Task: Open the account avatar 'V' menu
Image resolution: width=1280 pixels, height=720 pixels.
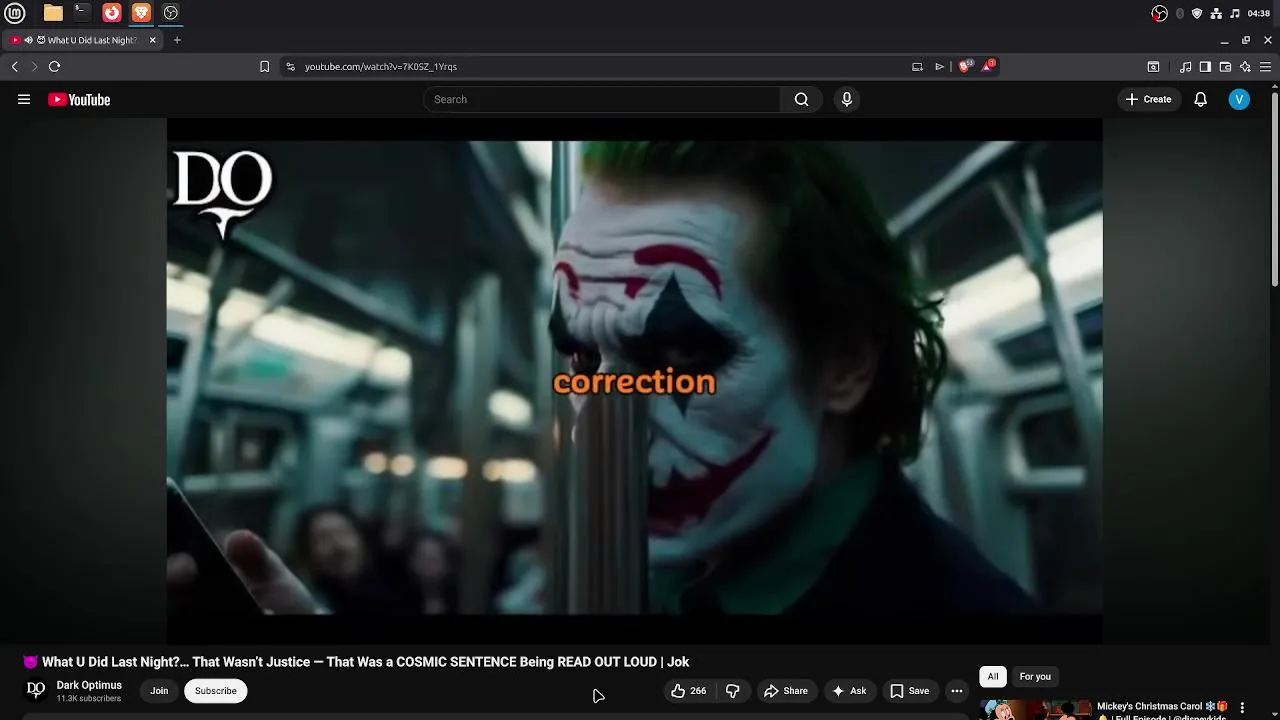Action: click(x=1239, y=99)
